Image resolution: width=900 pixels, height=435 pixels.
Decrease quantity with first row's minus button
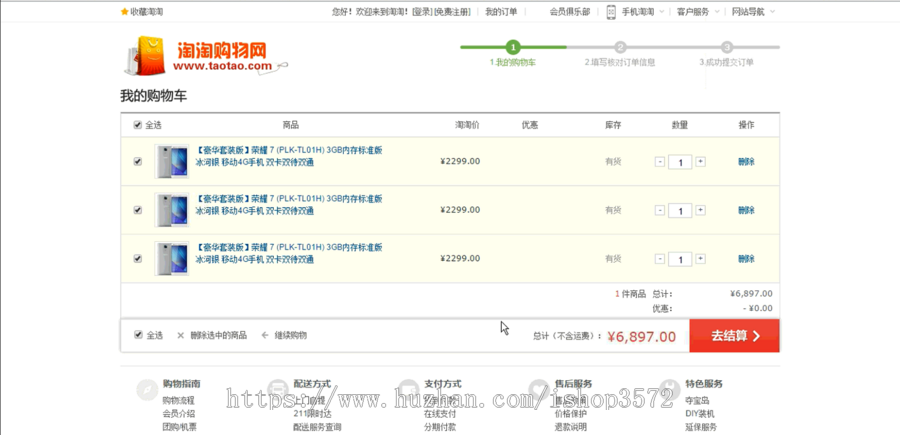(x=660, y=162)
